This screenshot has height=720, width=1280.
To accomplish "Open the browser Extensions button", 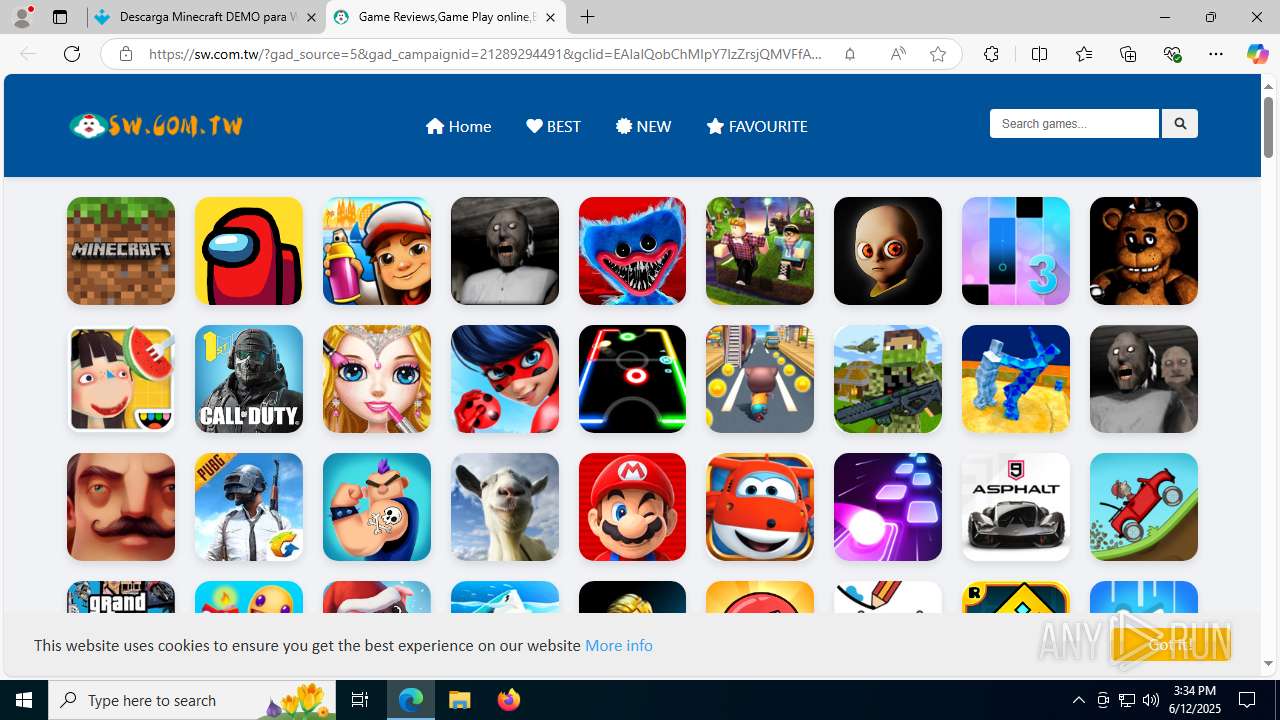I will coord(991,54).
